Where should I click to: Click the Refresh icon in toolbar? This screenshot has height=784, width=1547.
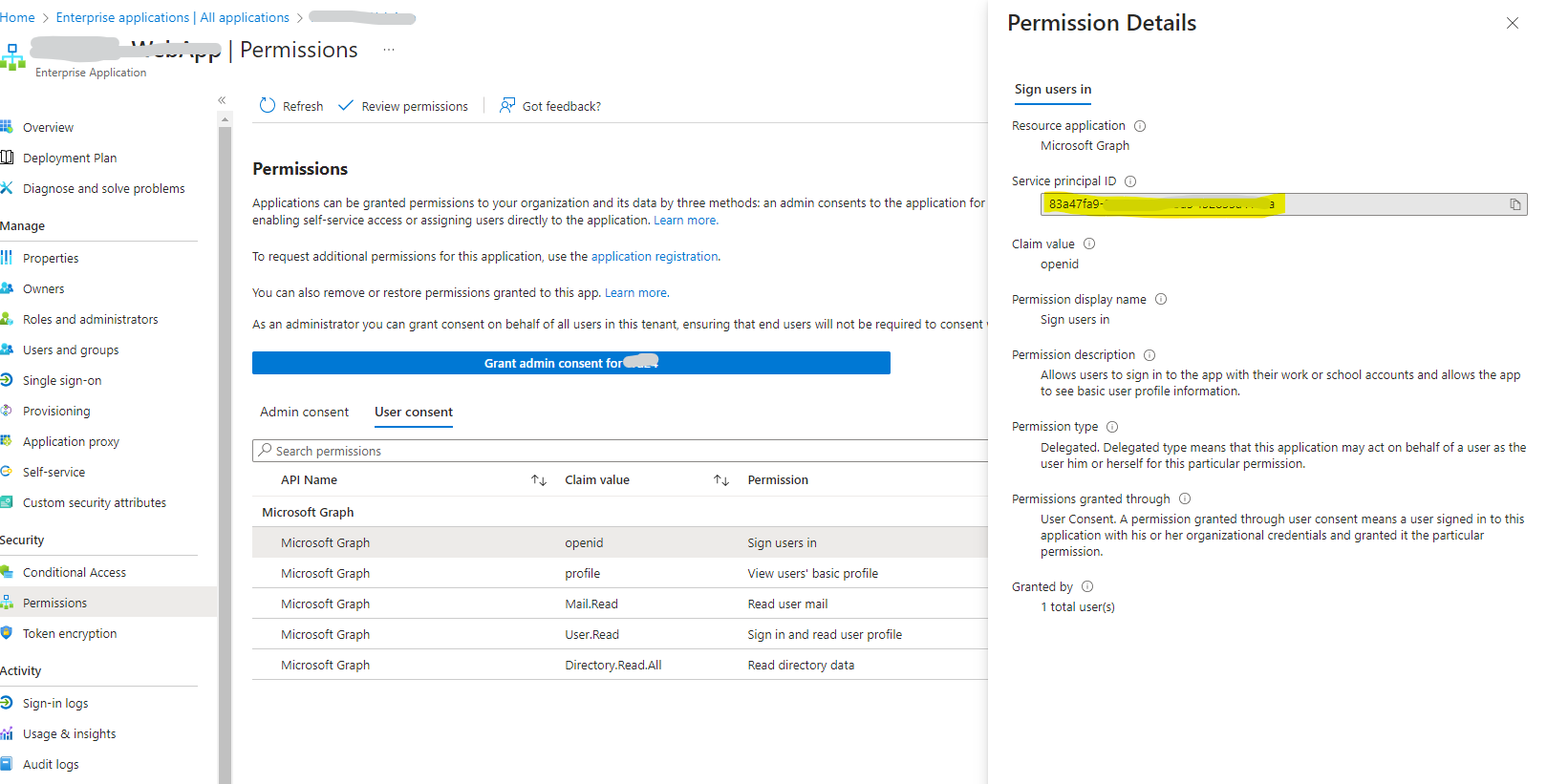coord(268,105)
